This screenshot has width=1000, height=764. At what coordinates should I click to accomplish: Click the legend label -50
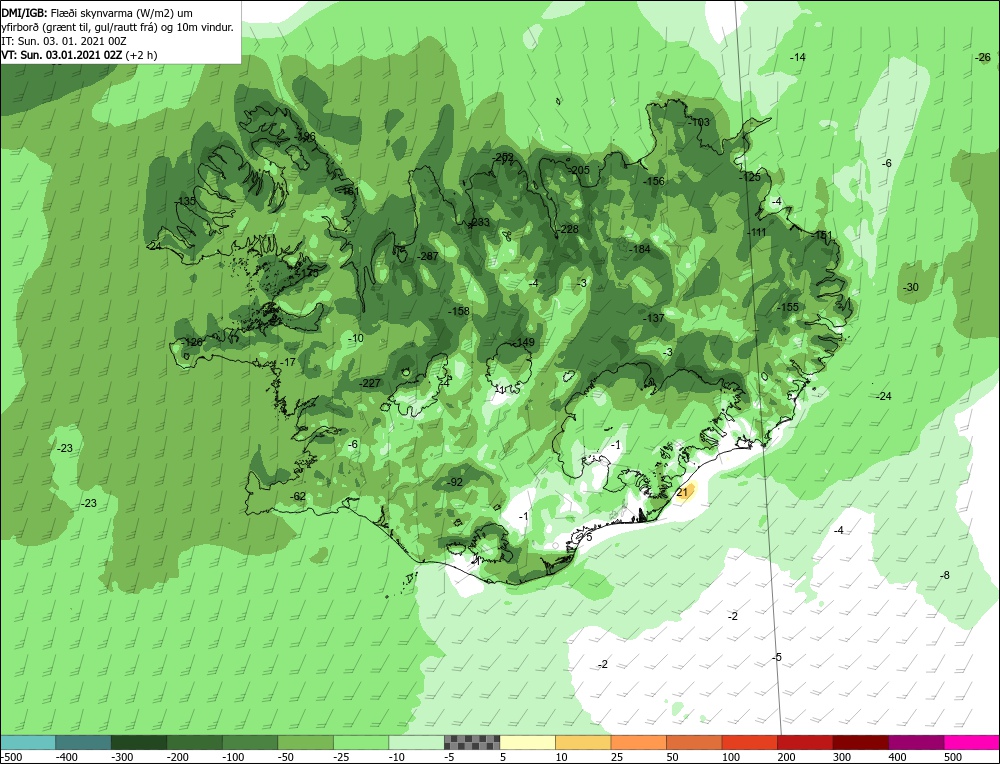point(286,757)
